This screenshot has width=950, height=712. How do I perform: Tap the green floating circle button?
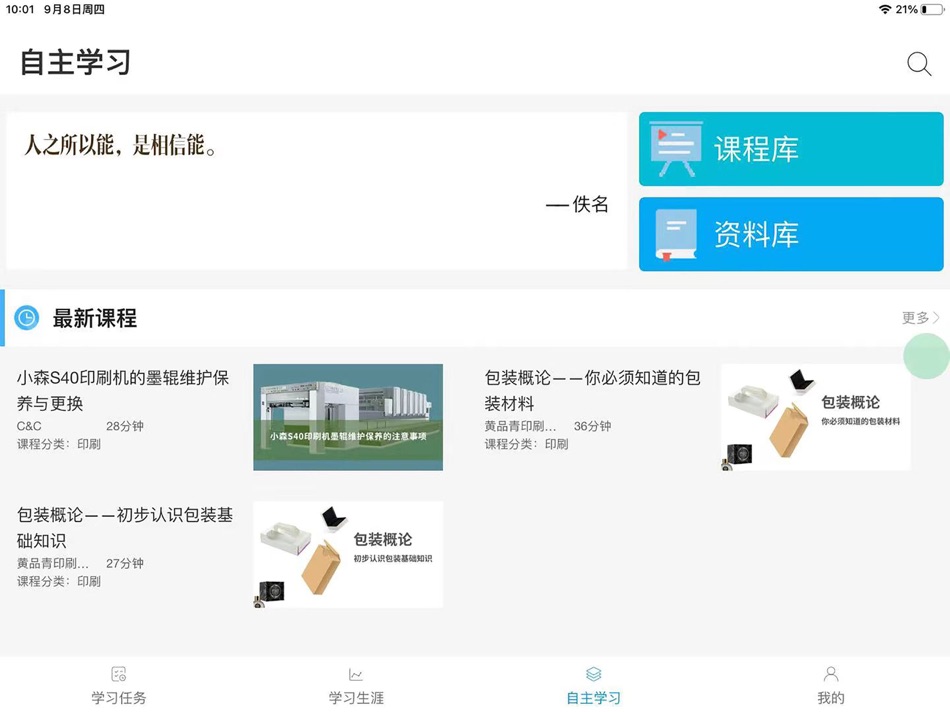click(926, 356)
